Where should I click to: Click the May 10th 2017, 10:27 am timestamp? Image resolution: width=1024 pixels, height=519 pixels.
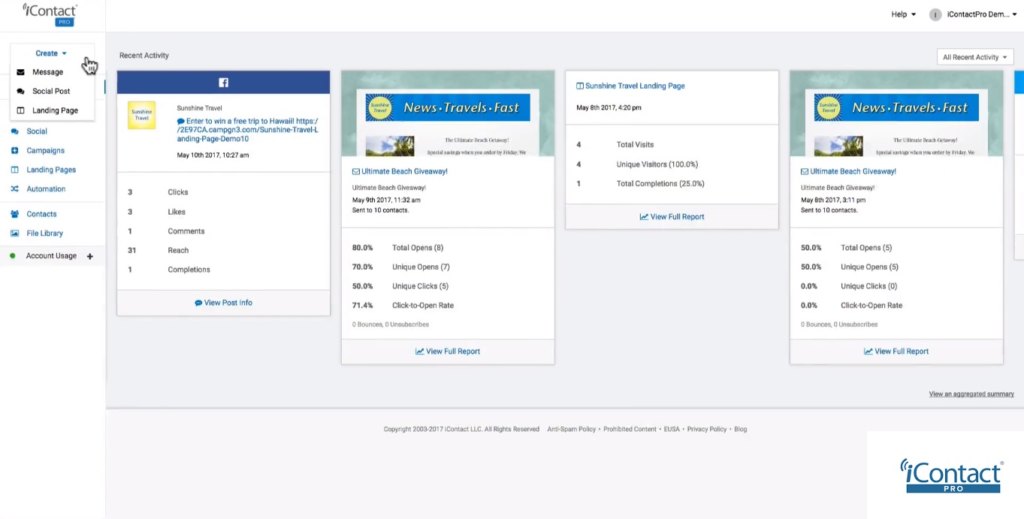213,155
